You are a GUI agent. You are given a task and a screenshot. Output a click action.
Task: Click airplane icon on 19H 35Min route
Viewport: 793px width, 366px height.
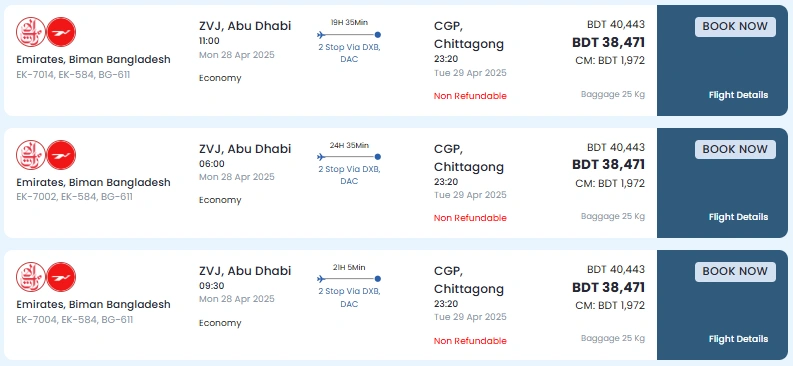click(321, 35)
